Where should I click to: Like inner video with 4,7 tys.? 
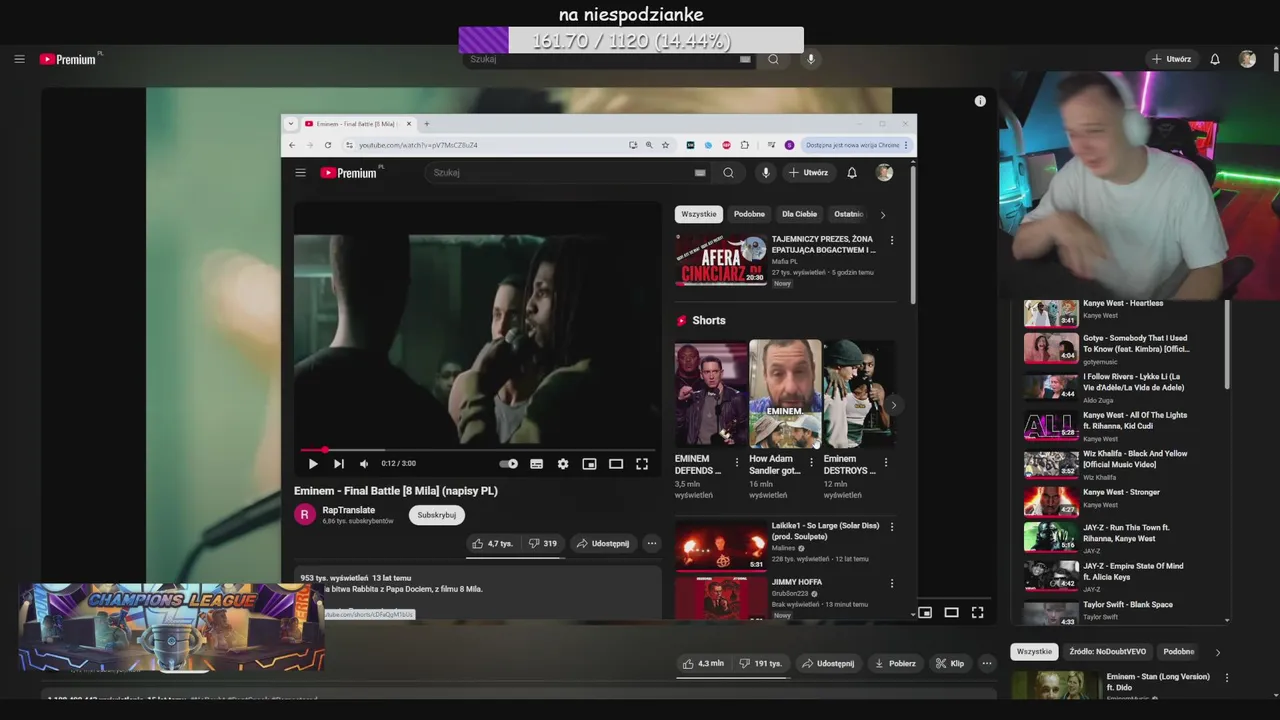pos(493,544)
